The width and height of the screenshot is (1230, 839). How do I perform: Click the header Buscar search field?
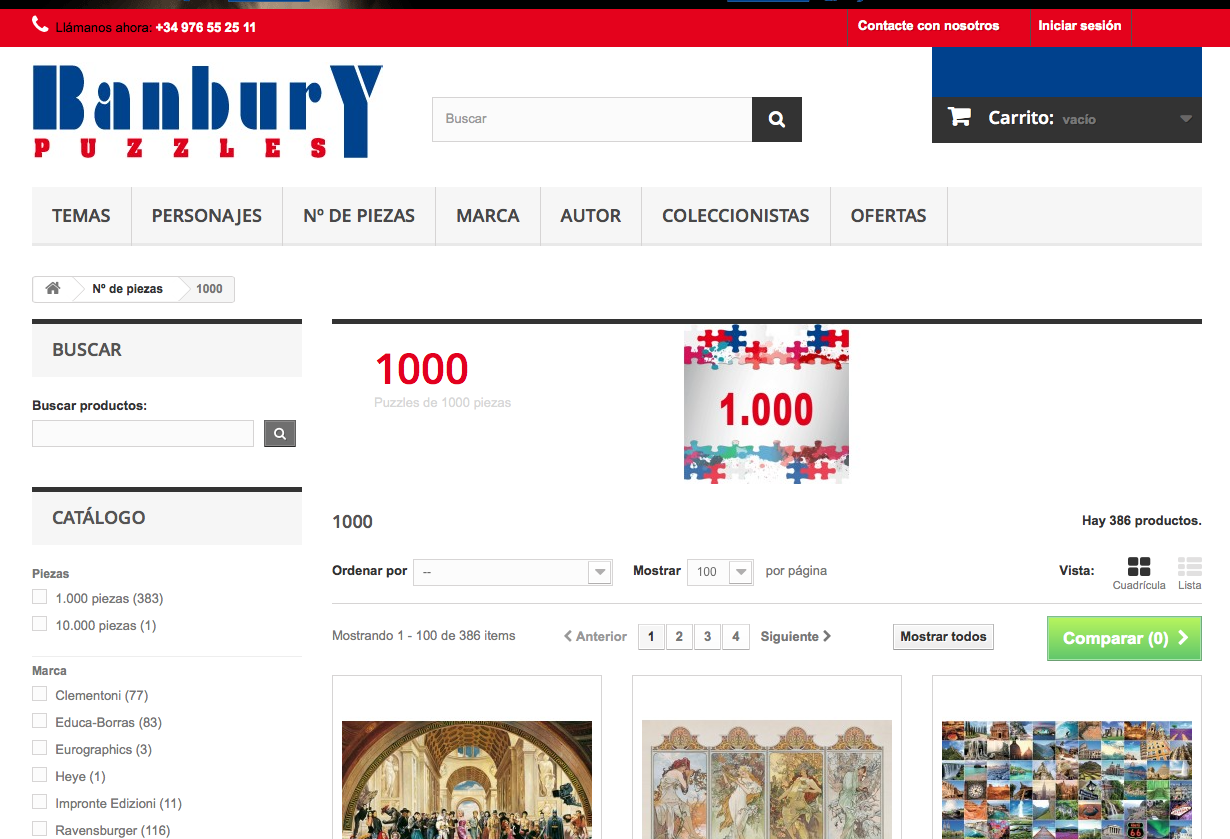pos(592,119)
